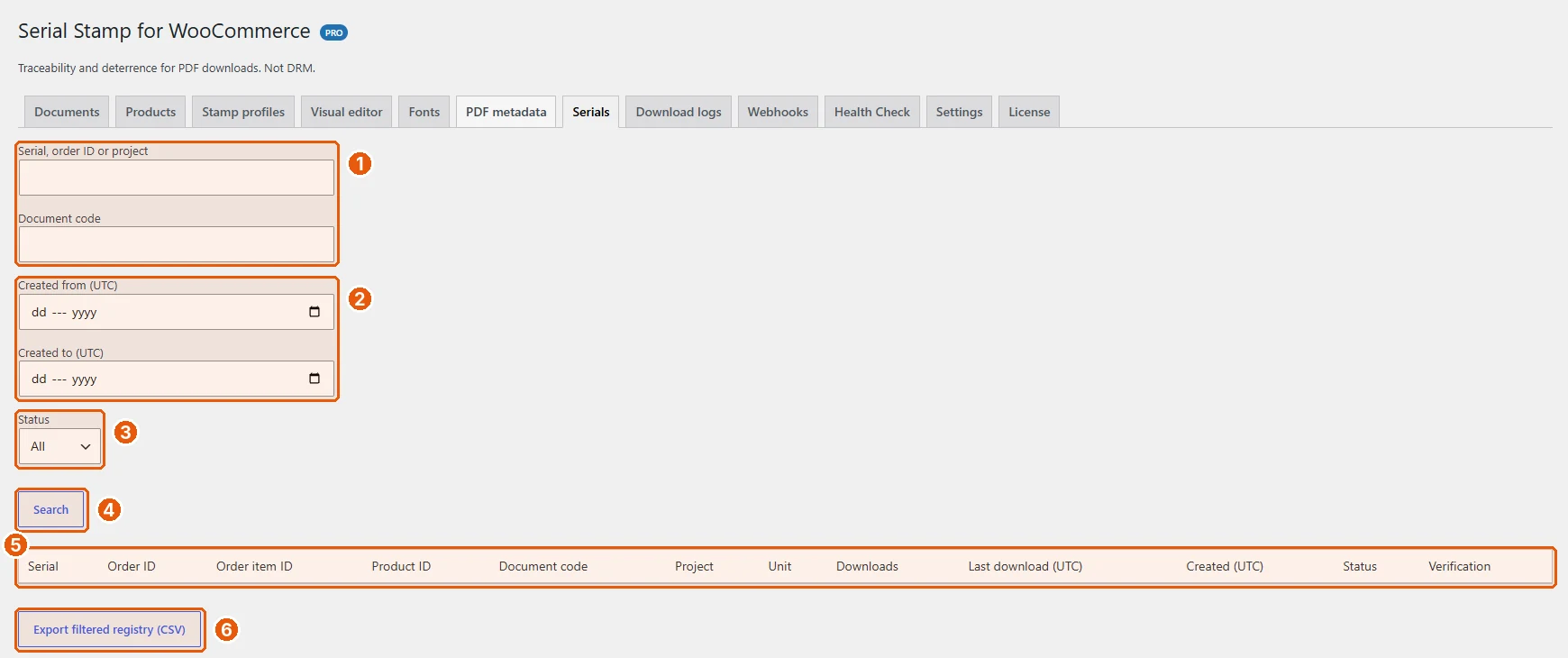Select the Fonts tab
Screen dimensions: 1568x658
[x=424, y=112]
